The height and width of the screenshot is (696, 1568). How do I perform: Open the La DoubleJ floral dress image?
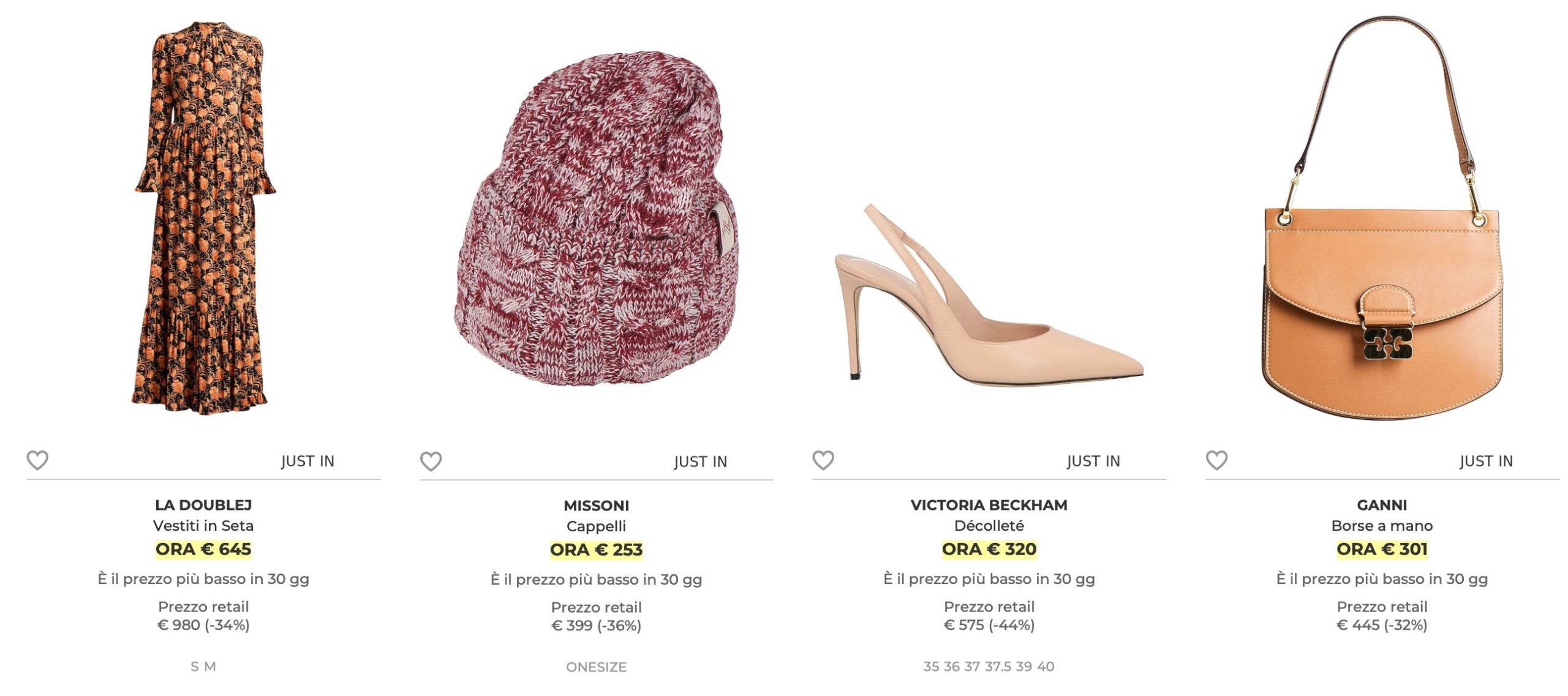pyautogui.click(x=203, y=220)
